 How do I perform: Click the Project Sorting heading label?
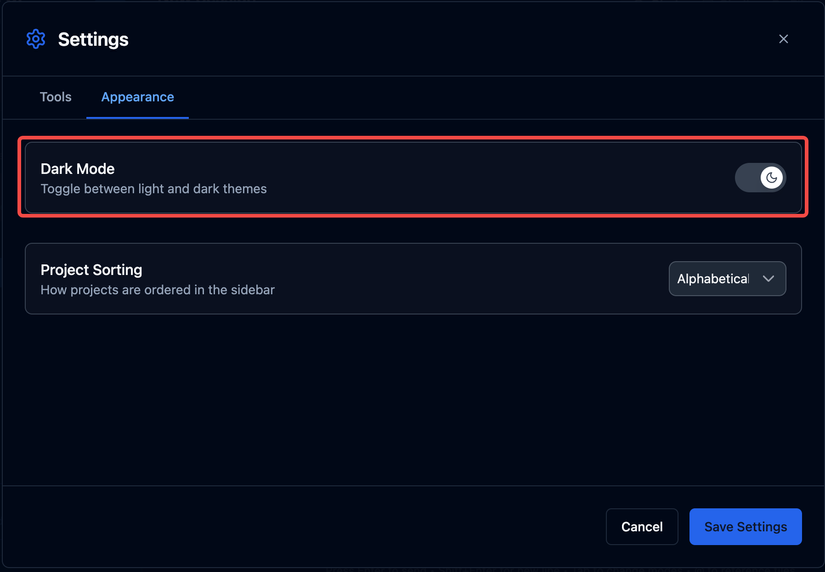[x=91, y=270]
